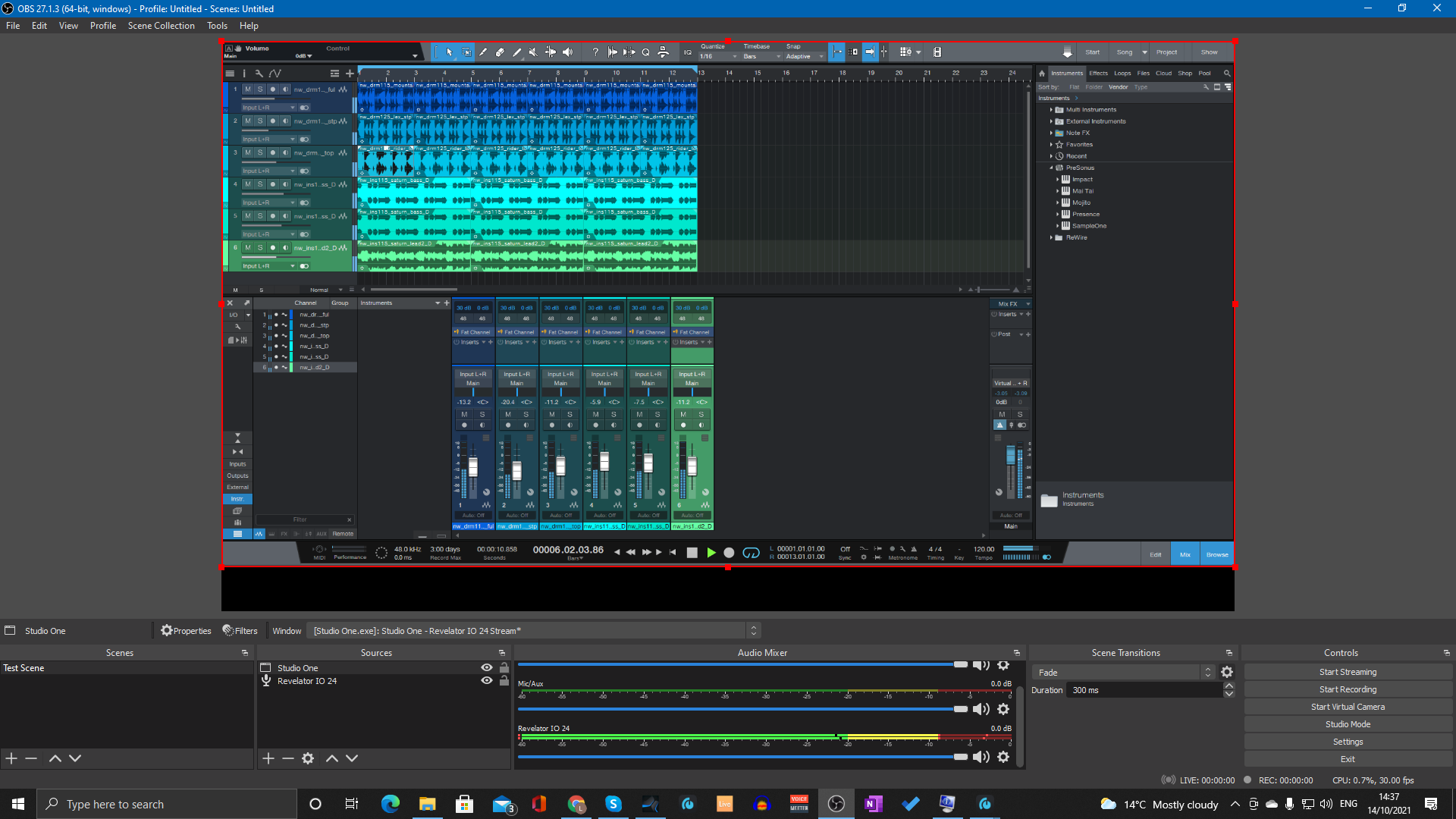1456x819 pixels.
Task: Open source properties gear in Sources panel
Action: (x=308, y=758)
